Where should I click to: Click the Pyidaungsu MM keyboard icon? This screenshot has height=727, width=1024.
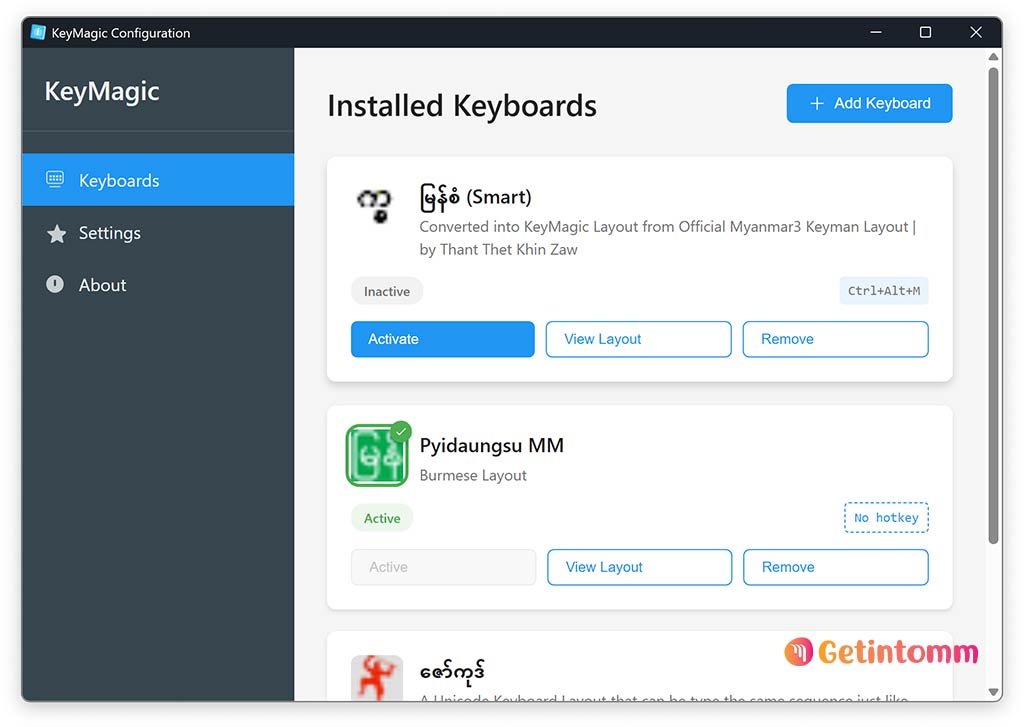tap(377, 455)
